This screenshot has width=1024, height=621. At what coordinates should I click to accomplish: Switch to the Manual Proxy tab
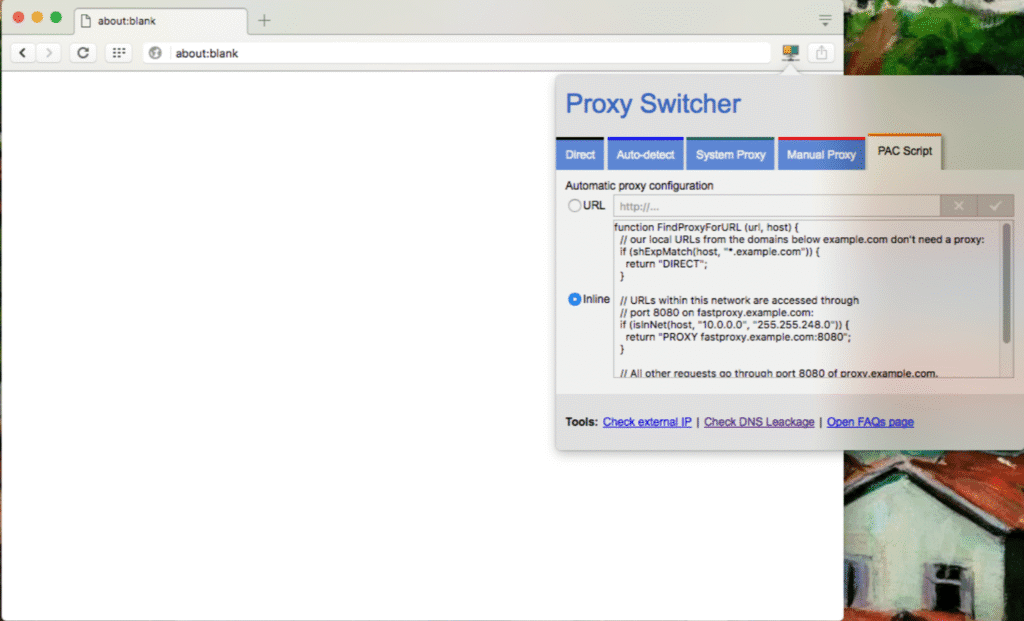click(821, 155)
